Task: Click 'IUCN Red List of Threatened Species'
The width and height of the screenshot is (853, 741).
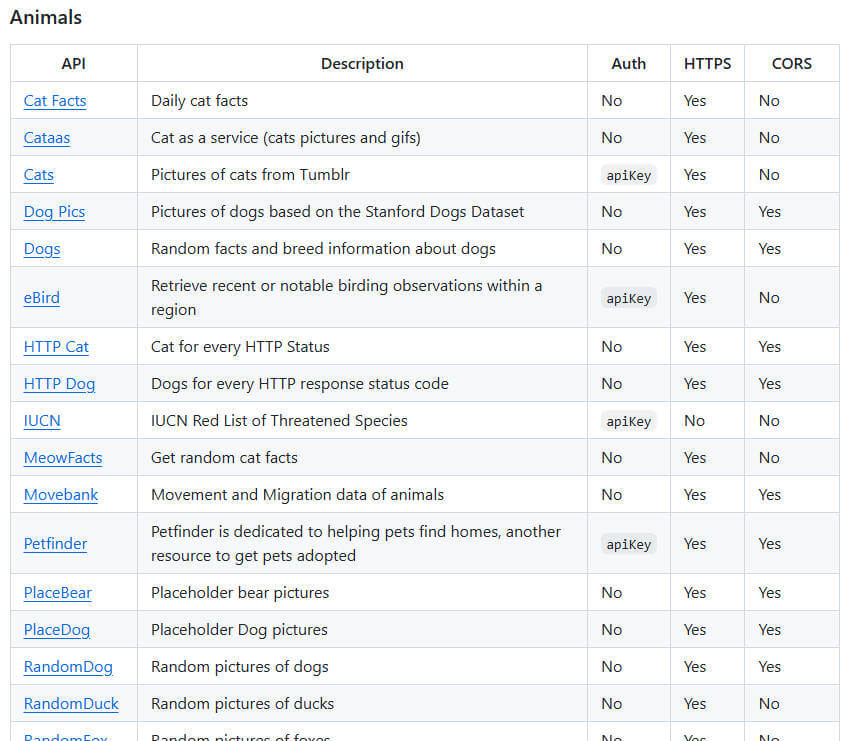Action: click(279, 421)
